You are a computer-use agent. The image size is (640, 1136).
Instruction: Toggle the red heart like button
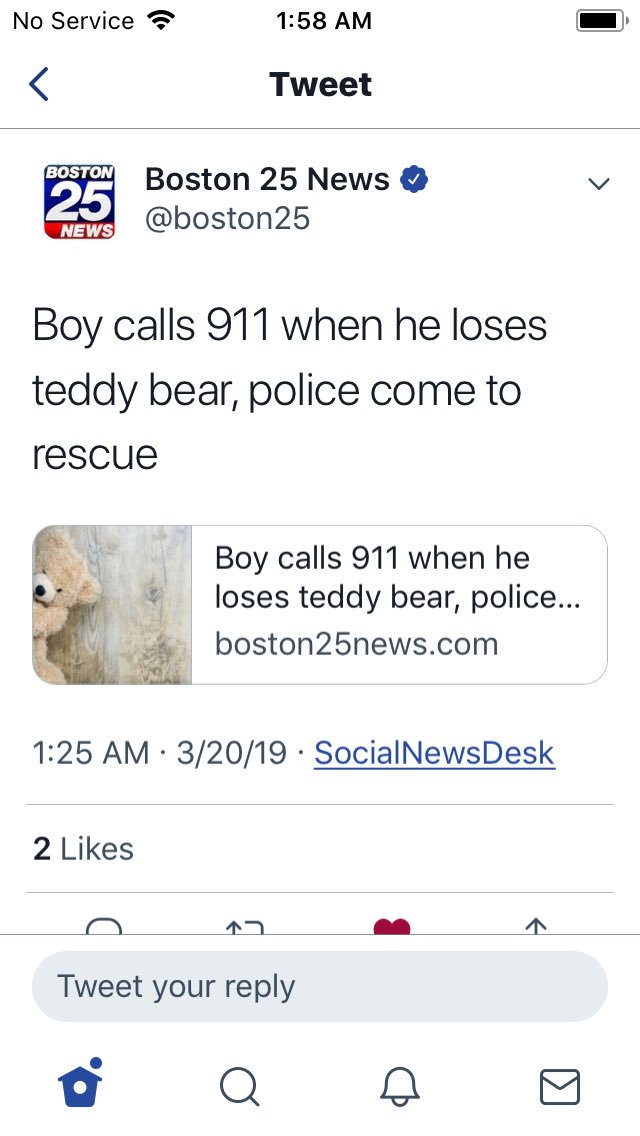[392, 926]
